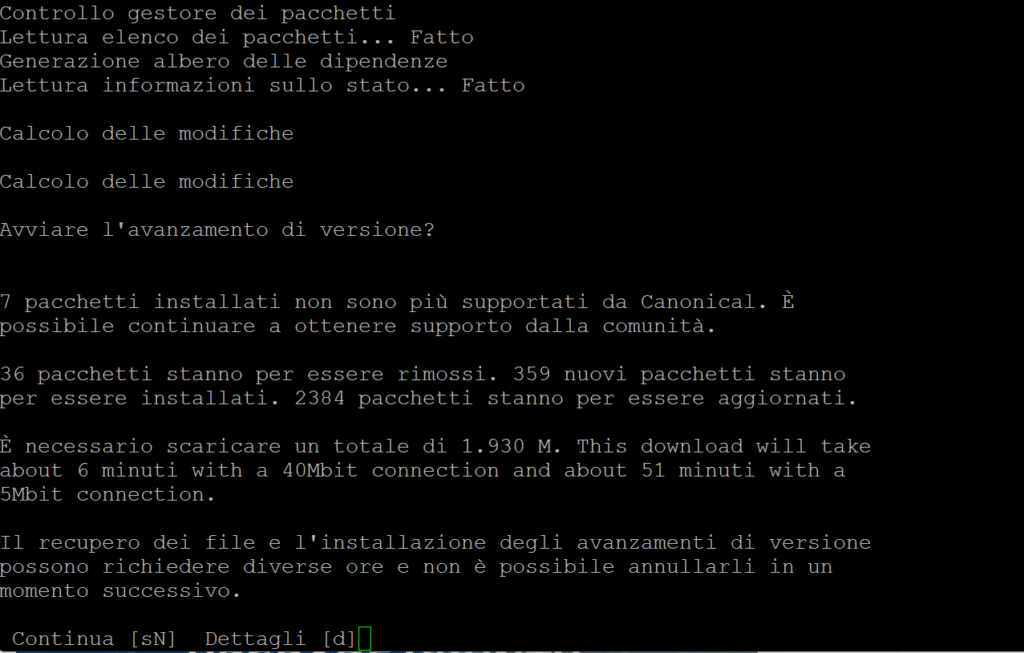Click the word 'Canonical' in the output

(697, 302)
